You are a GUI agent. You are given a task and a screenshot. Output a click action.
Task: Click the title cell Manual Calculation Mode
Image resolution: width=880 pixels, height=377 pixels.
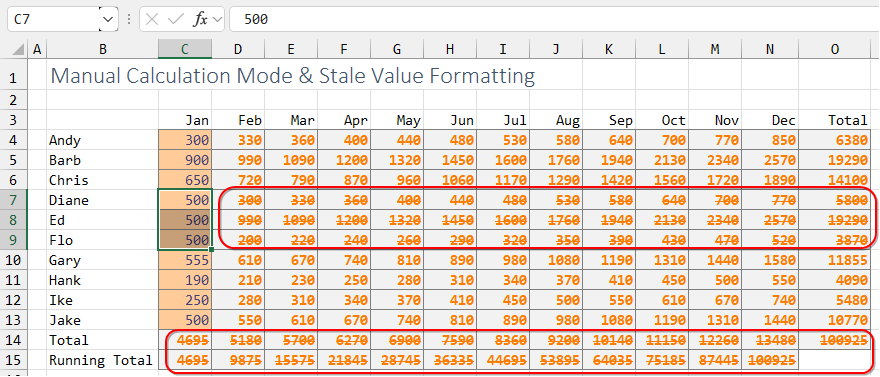(292, 75)
